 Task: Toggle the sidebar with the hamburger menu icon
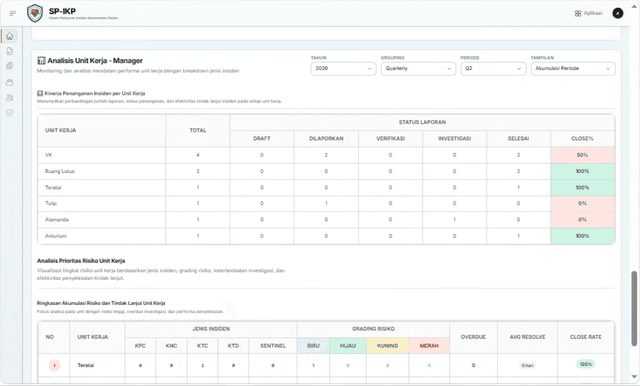[x=13, y=13]
